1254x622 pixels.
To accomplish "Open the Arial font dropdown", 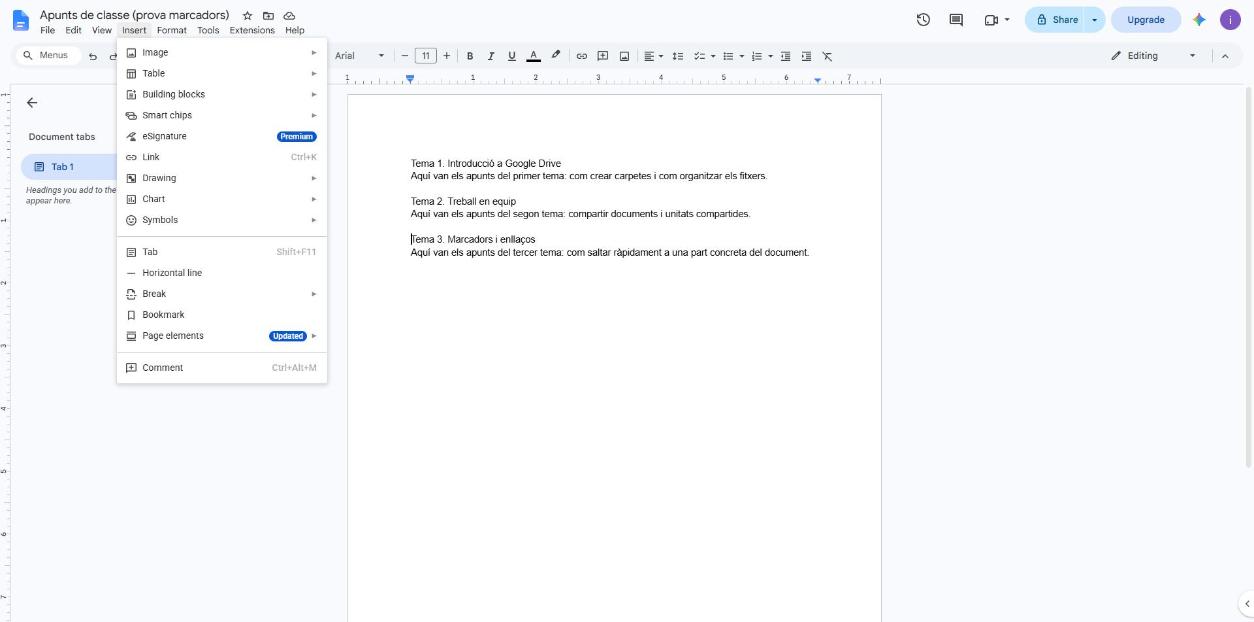I will [360, 56].
